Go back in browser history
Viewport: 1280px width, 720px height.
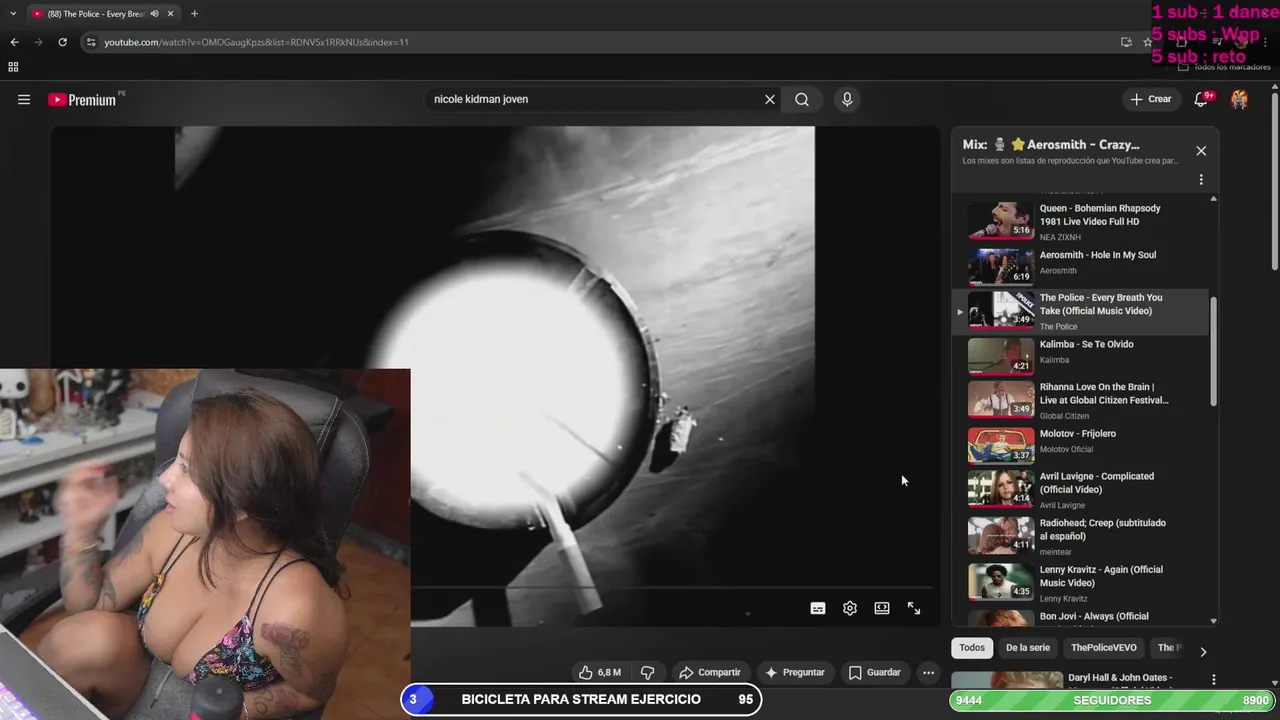point(14,42)
